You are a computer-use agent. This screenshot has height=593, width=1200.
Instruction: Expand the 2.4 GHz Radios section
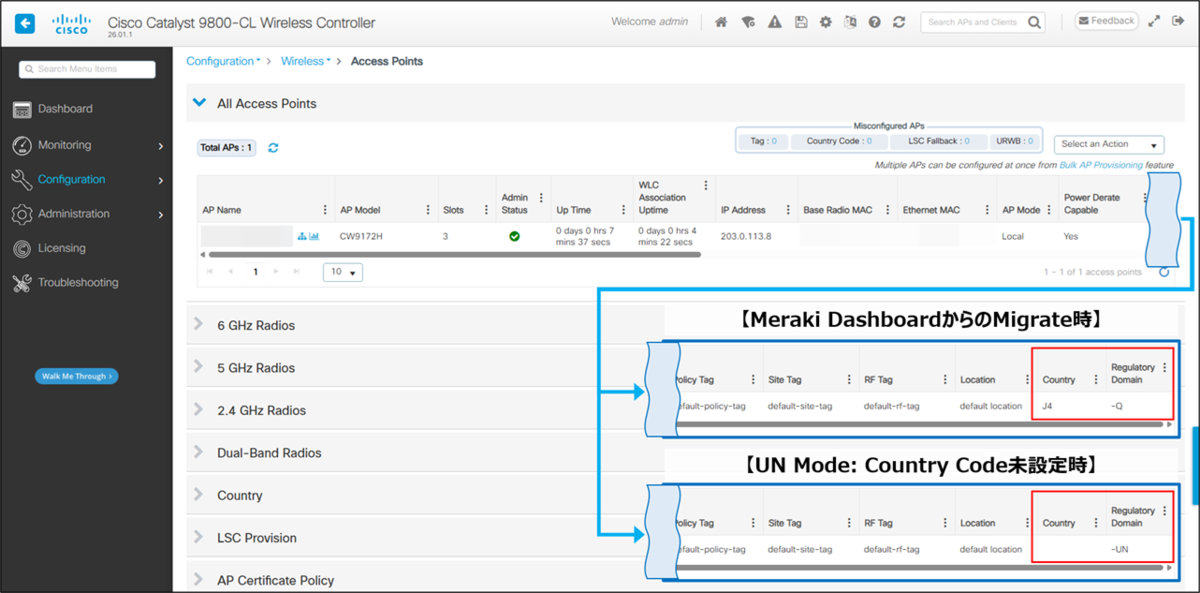point(198,410)
